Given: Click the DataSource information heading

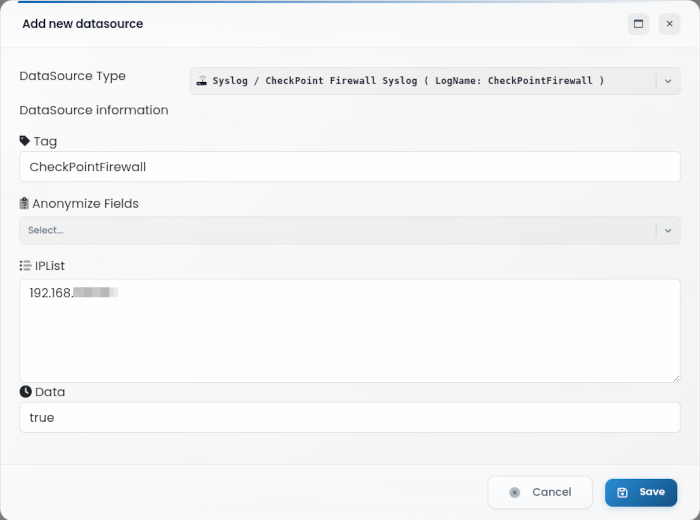Looking at the screenshot, I should click(x=94, y=110).
